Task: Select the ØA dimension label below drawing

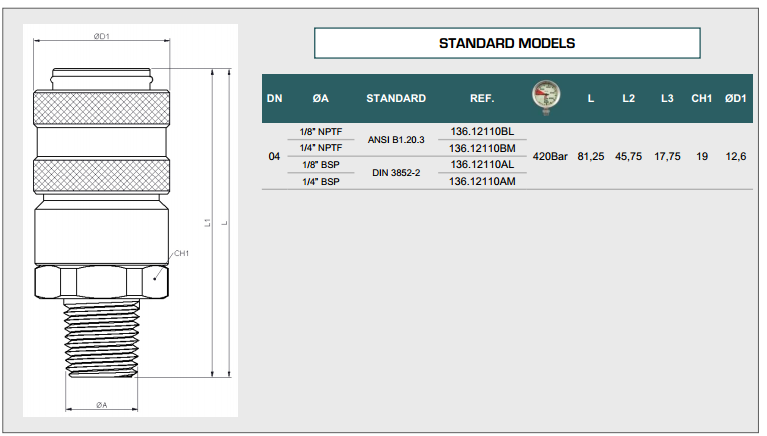Action: (x=102, y=404)
